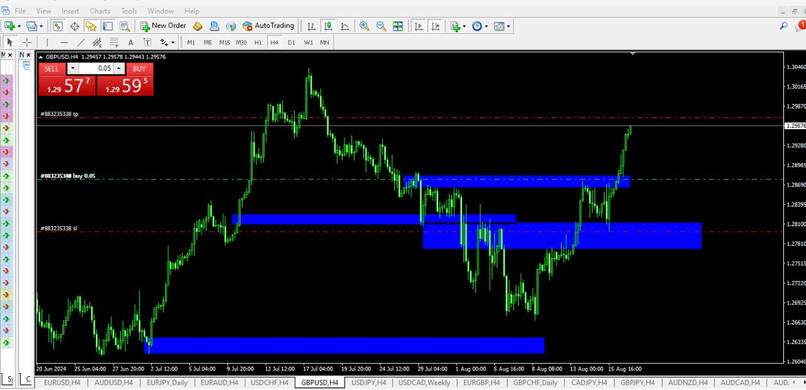The width and height of the screenshot is (806, 390).
Task: Select the Horizontal Line tool
Action: [64, 42]
